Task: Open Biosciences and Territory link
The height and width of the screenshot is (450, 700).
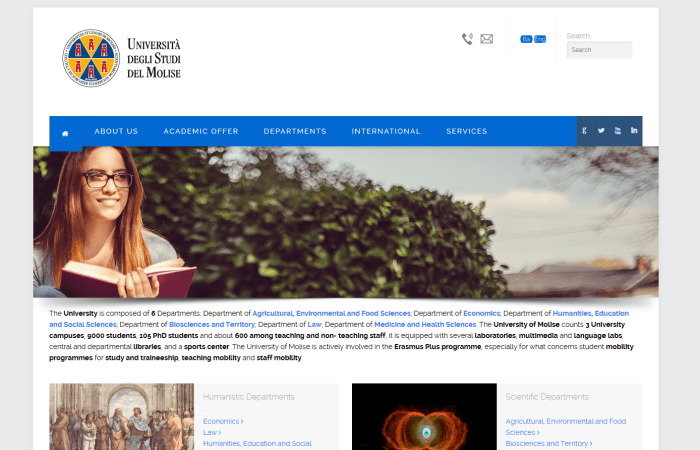Action: pyautogui.click(x=548, y=443)
